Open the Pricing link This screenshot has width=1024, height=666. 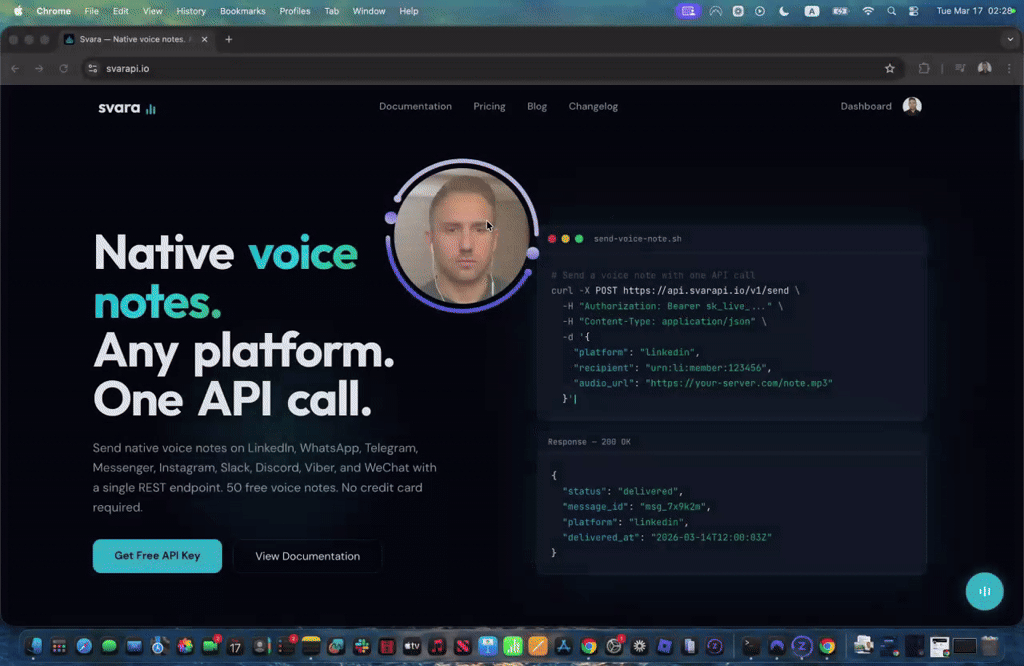pos(489,106)
